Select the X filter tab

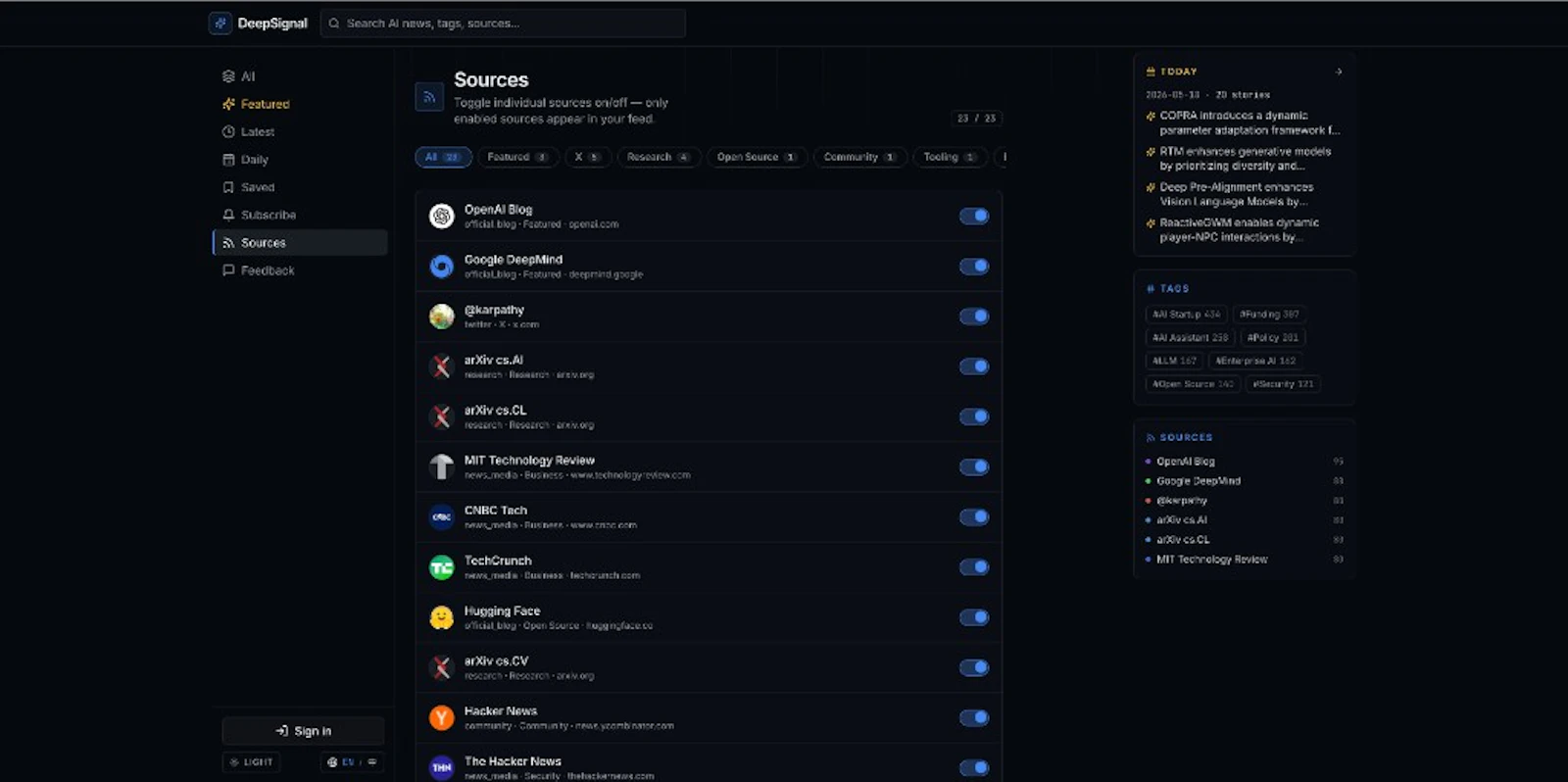[588, 157]
